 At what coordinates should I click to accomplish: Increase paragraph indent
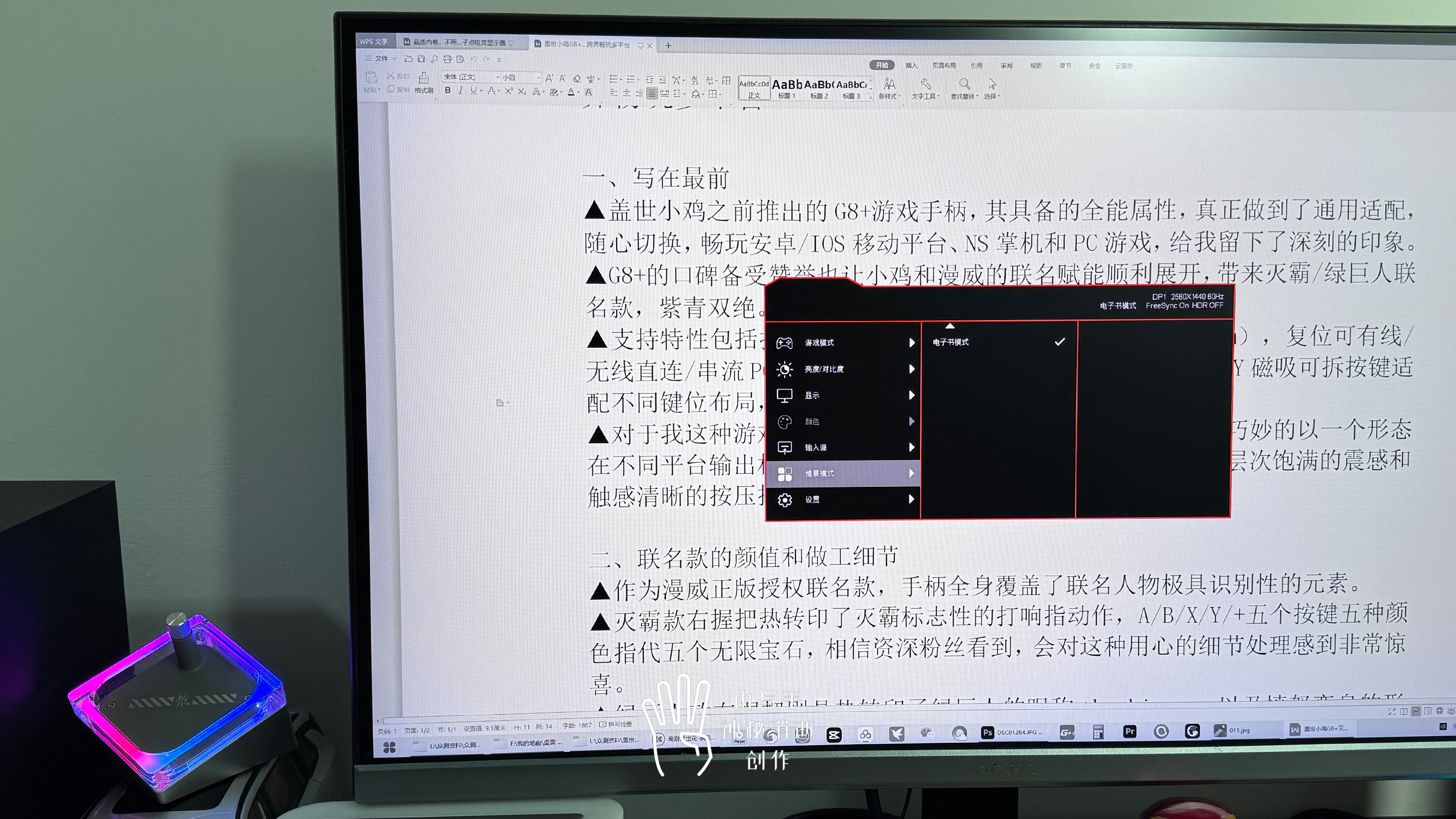pyautogui.click(x=662, y=80)
